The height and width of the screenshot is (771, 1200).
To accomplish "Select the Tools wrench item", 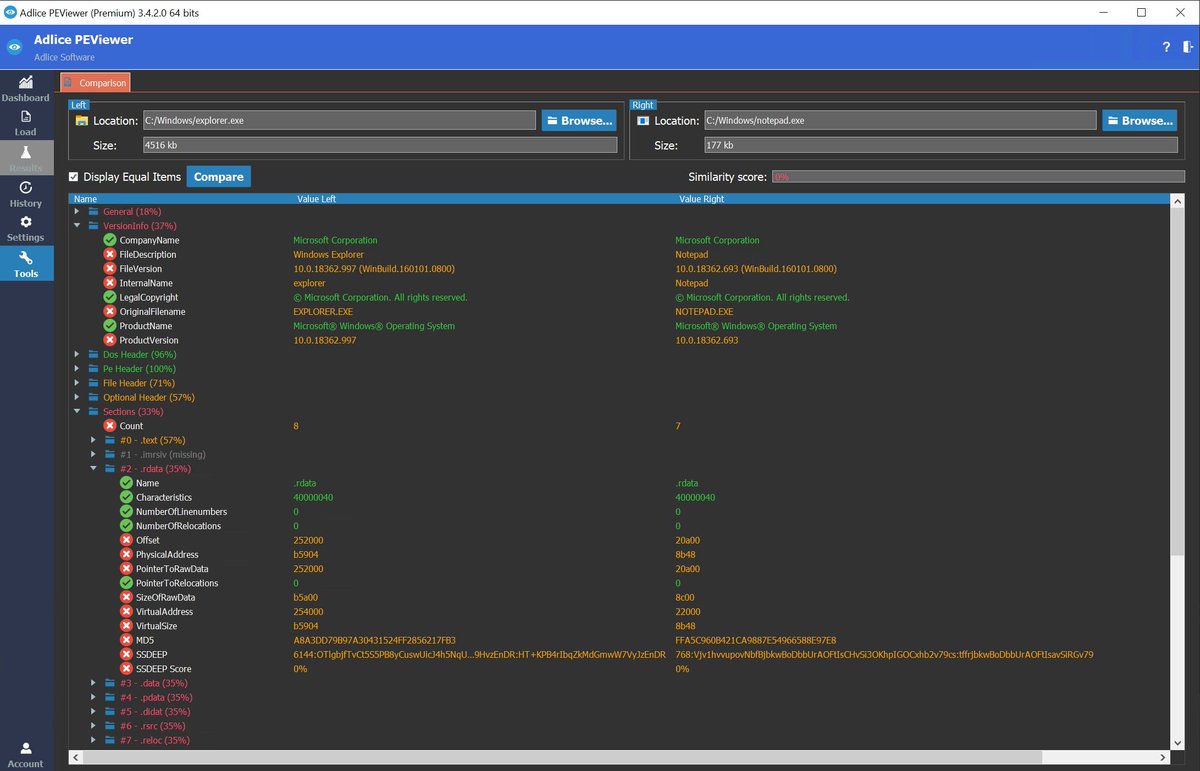I will tap(25, 264).
